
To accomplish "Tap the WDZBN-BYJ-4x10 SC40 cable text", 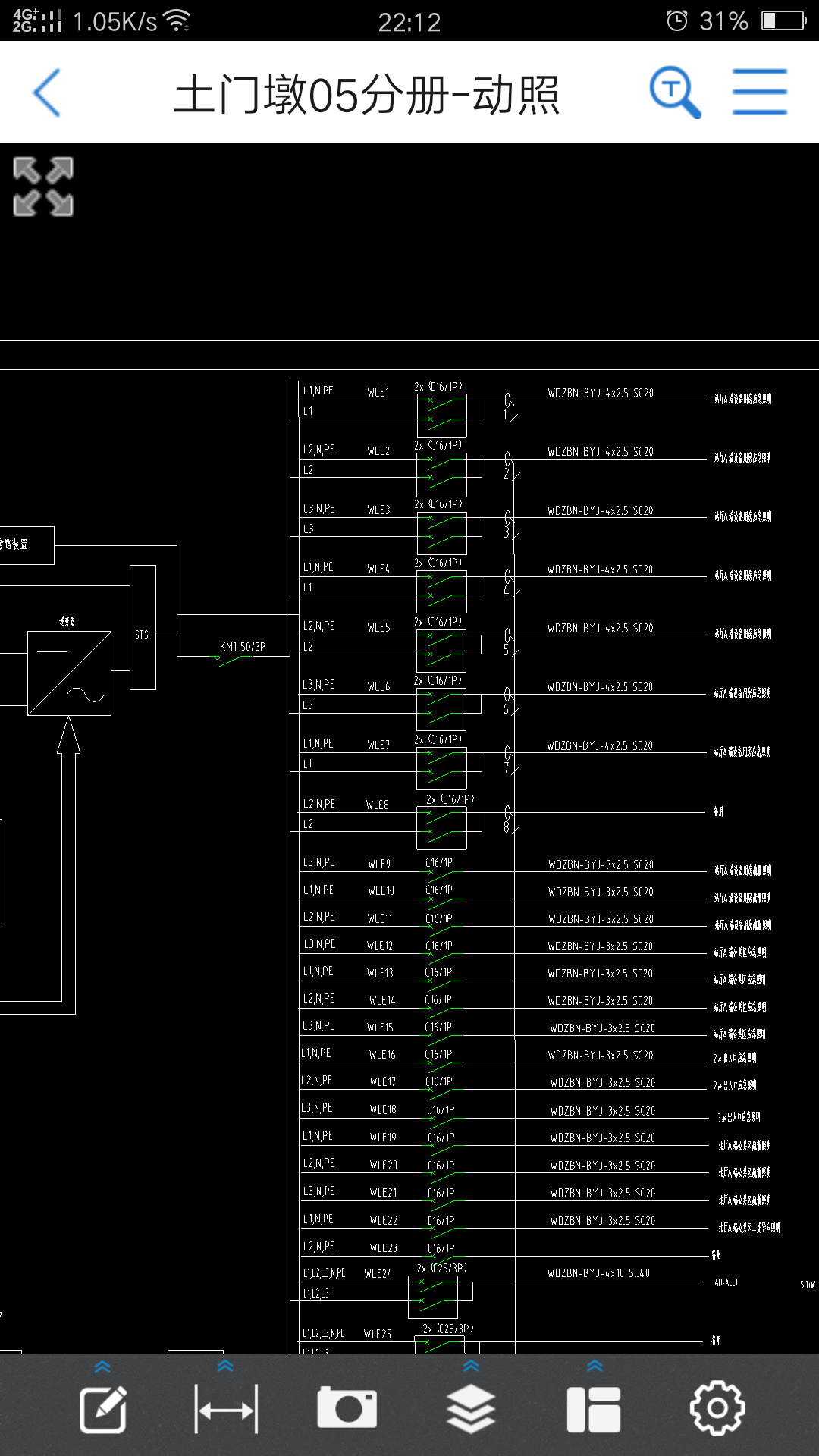I will (599, 1273).
